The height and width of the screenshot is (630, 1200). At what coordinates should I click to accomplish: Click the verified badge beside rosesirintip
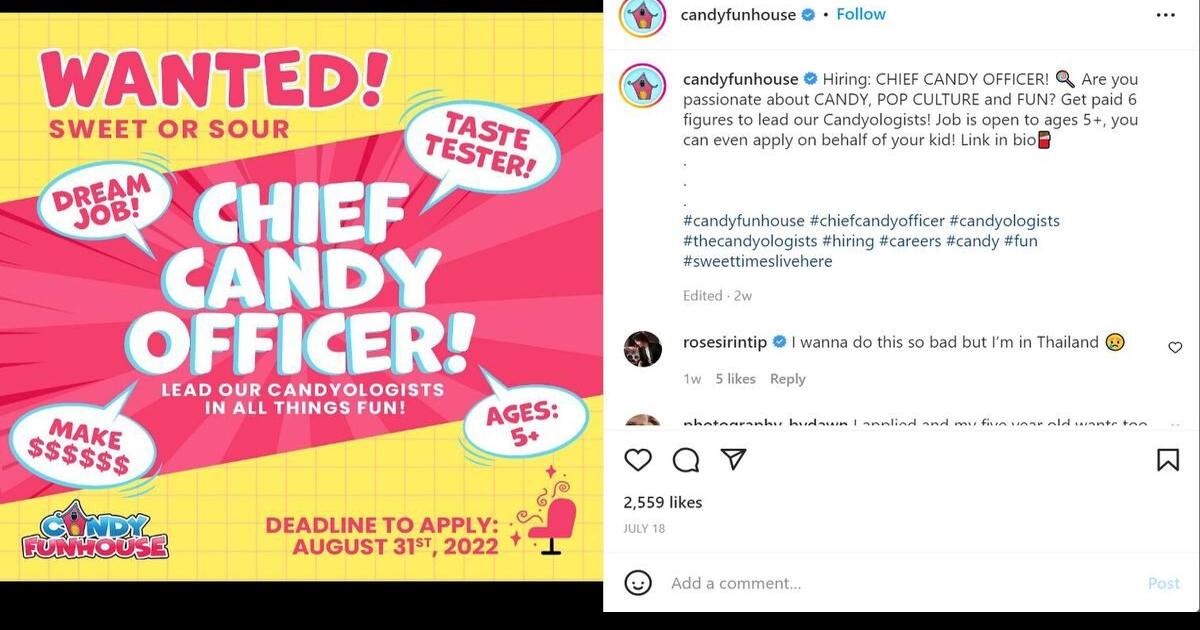pos(778,341)
